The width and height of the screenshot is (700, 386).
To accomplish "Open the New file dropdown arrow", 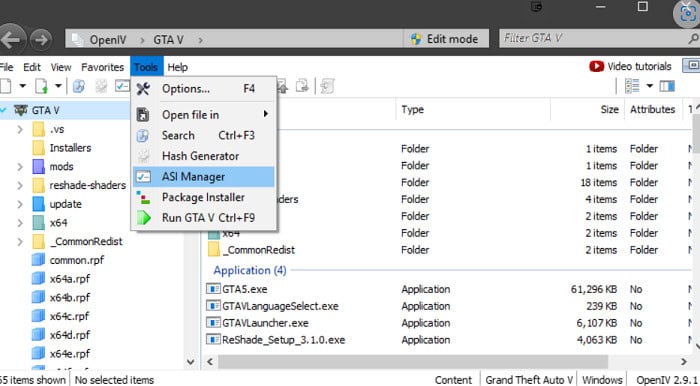I will [x=22, y=86].
